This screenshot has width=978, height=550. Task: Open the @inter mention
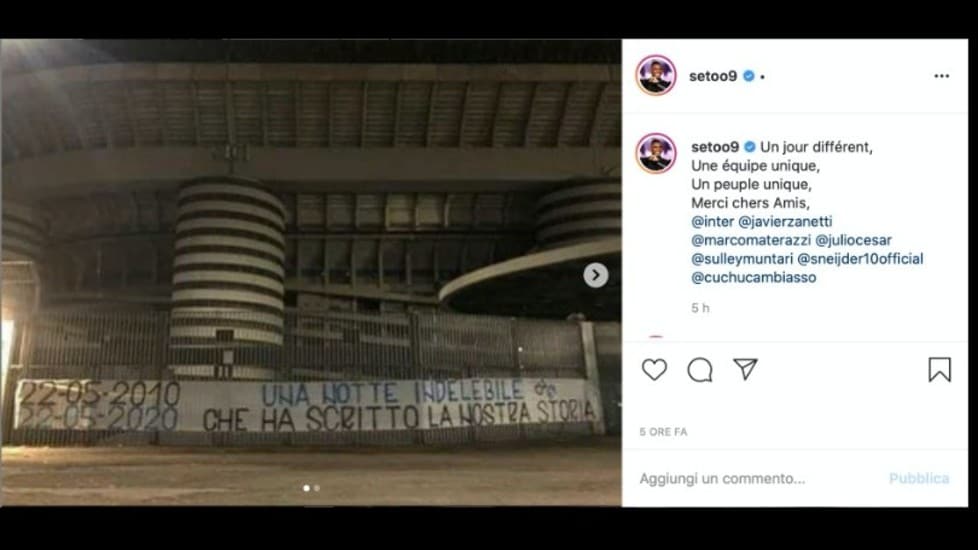coord(712,221)
